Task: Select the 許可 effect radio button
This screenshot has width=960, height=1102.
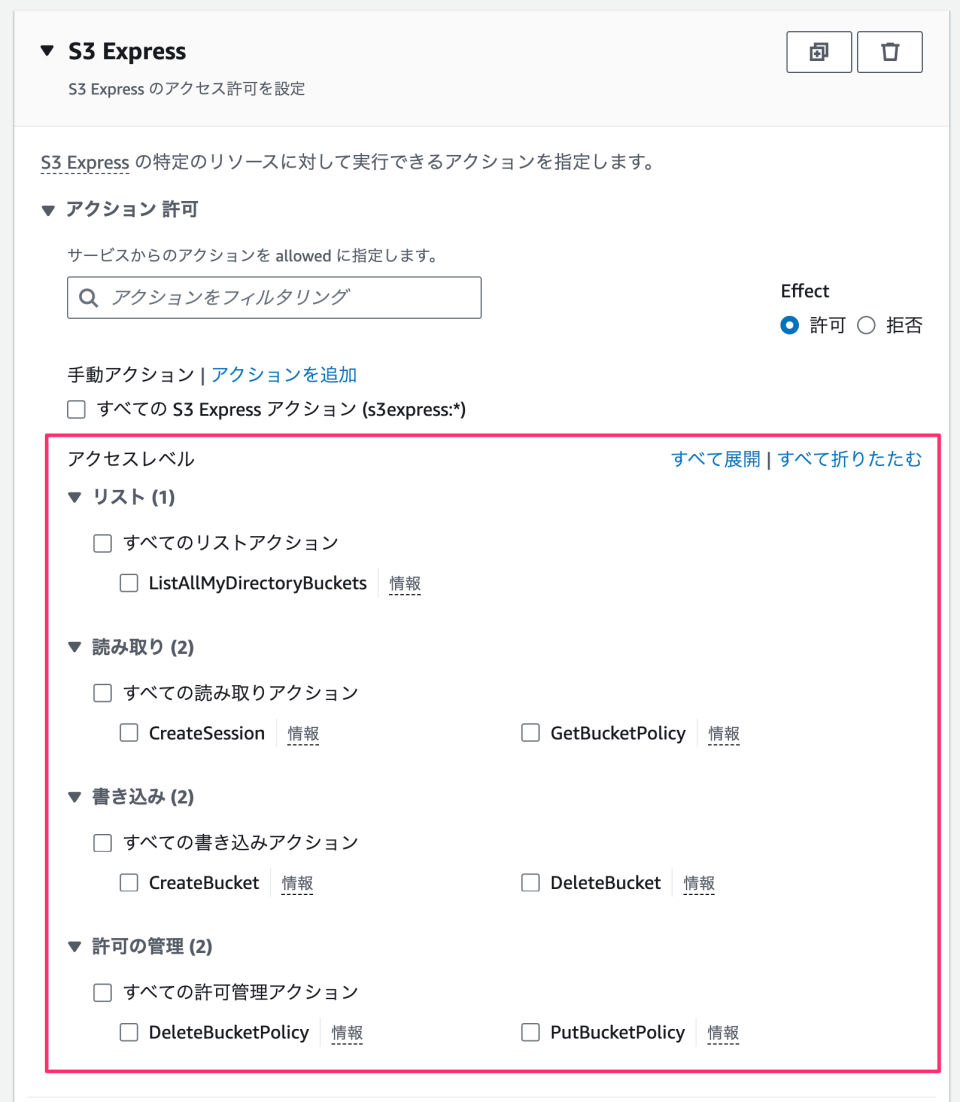Action: (789, 325)
